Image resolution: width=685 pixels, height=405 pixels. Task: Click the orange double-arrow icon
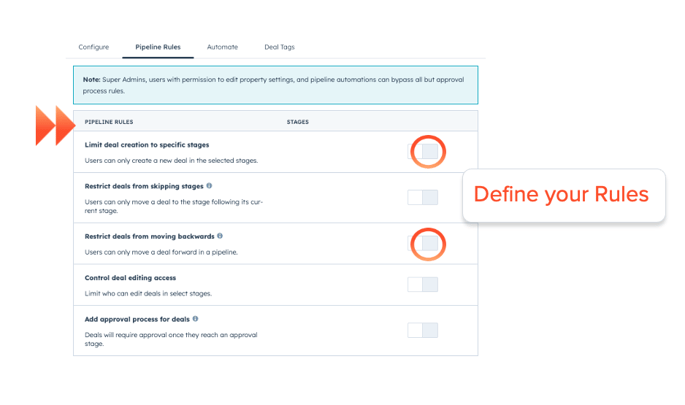coord(55,125)
